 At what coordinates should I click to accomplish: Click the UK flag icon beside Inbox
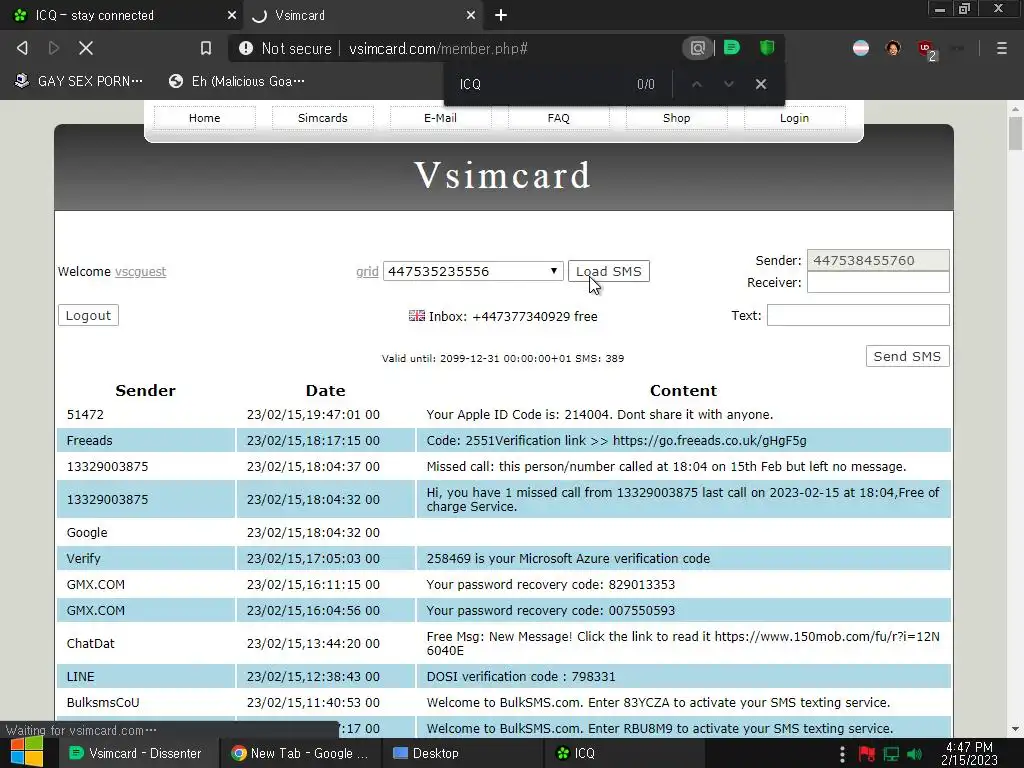click(x=417, y=316)
